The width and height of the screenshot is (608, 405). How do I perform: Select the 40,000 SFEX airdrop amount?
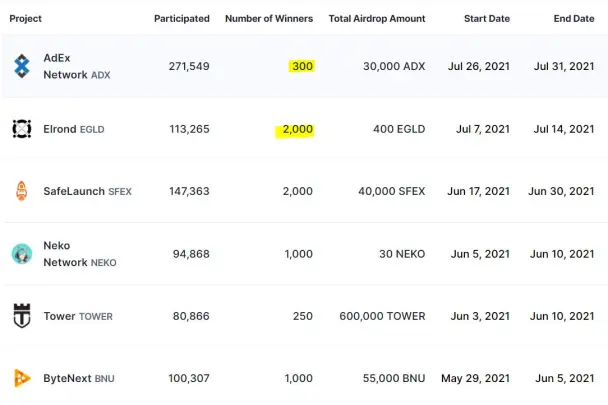[392, 191]
